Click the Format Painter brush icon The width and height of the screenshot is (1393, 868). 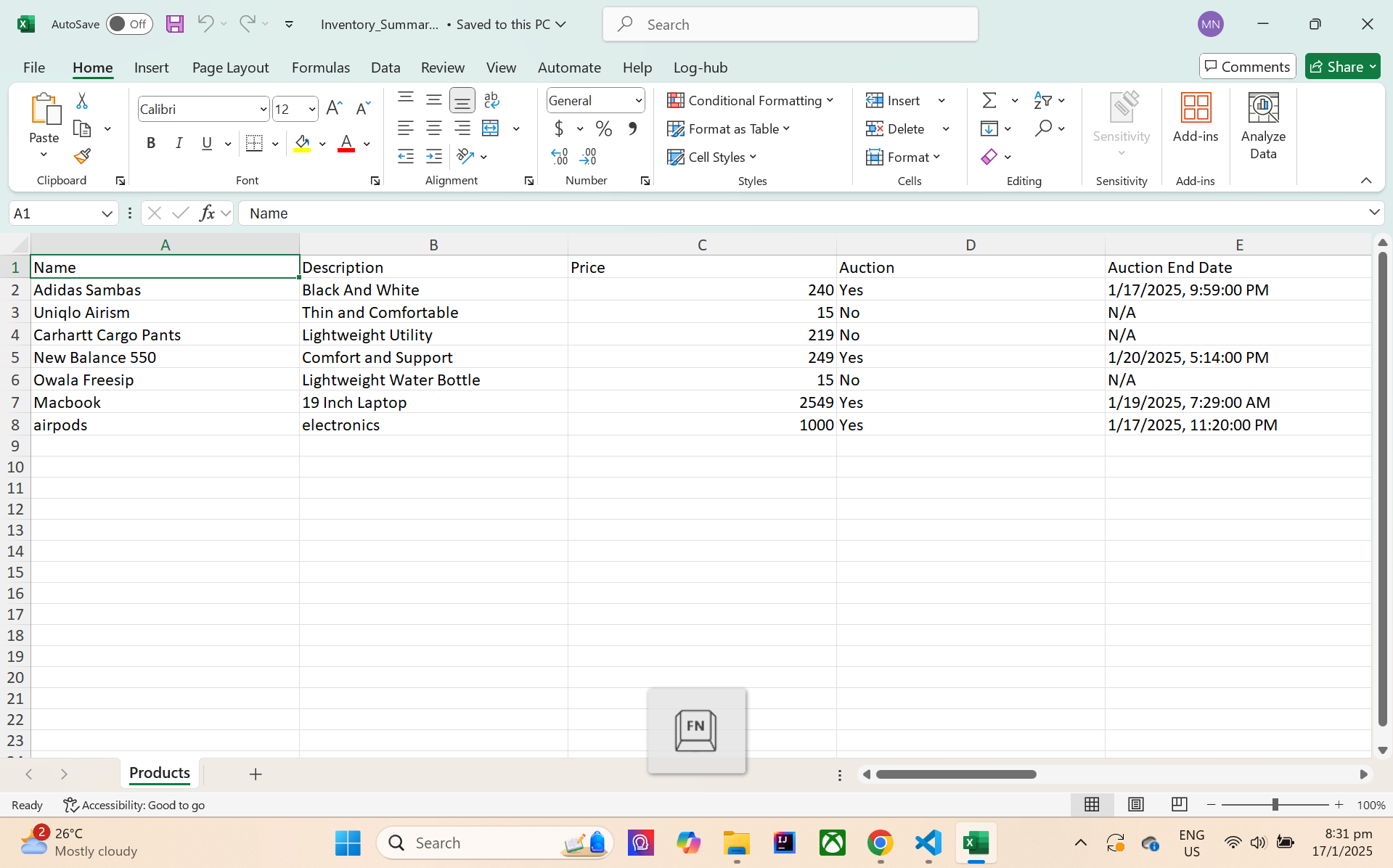point(82,156)
